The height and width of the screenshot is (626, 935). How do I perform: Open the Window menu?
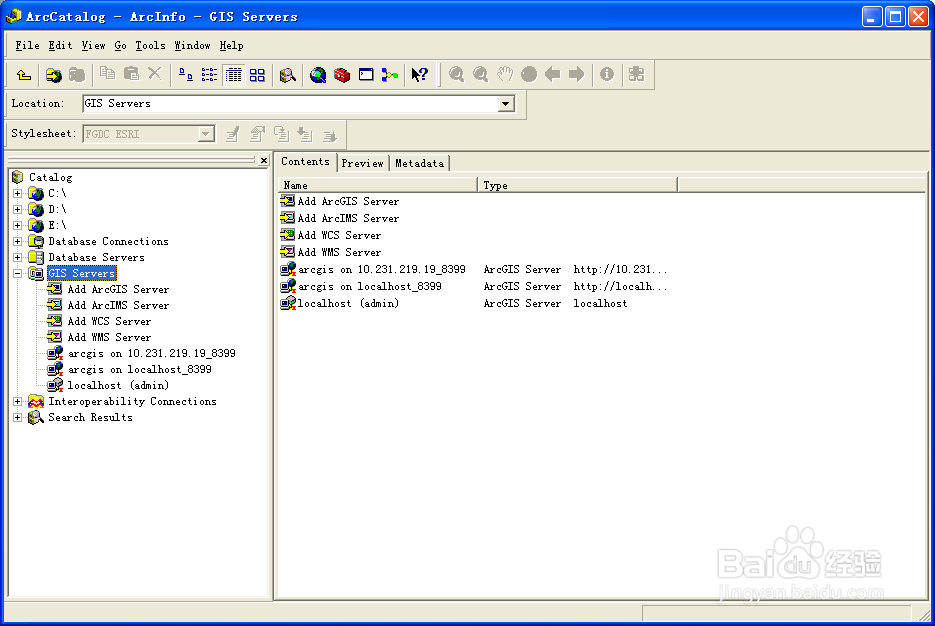click(192, 45)
